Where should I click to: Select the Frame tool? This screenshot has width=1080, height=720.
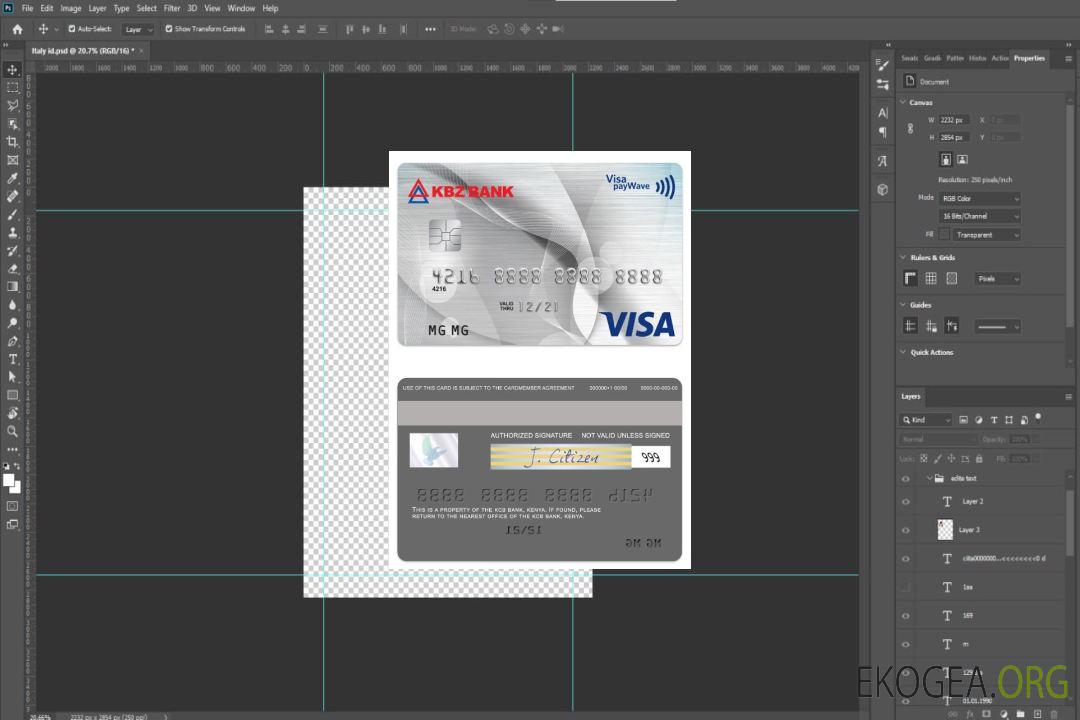pyautogui.click(x=12, y=160)
